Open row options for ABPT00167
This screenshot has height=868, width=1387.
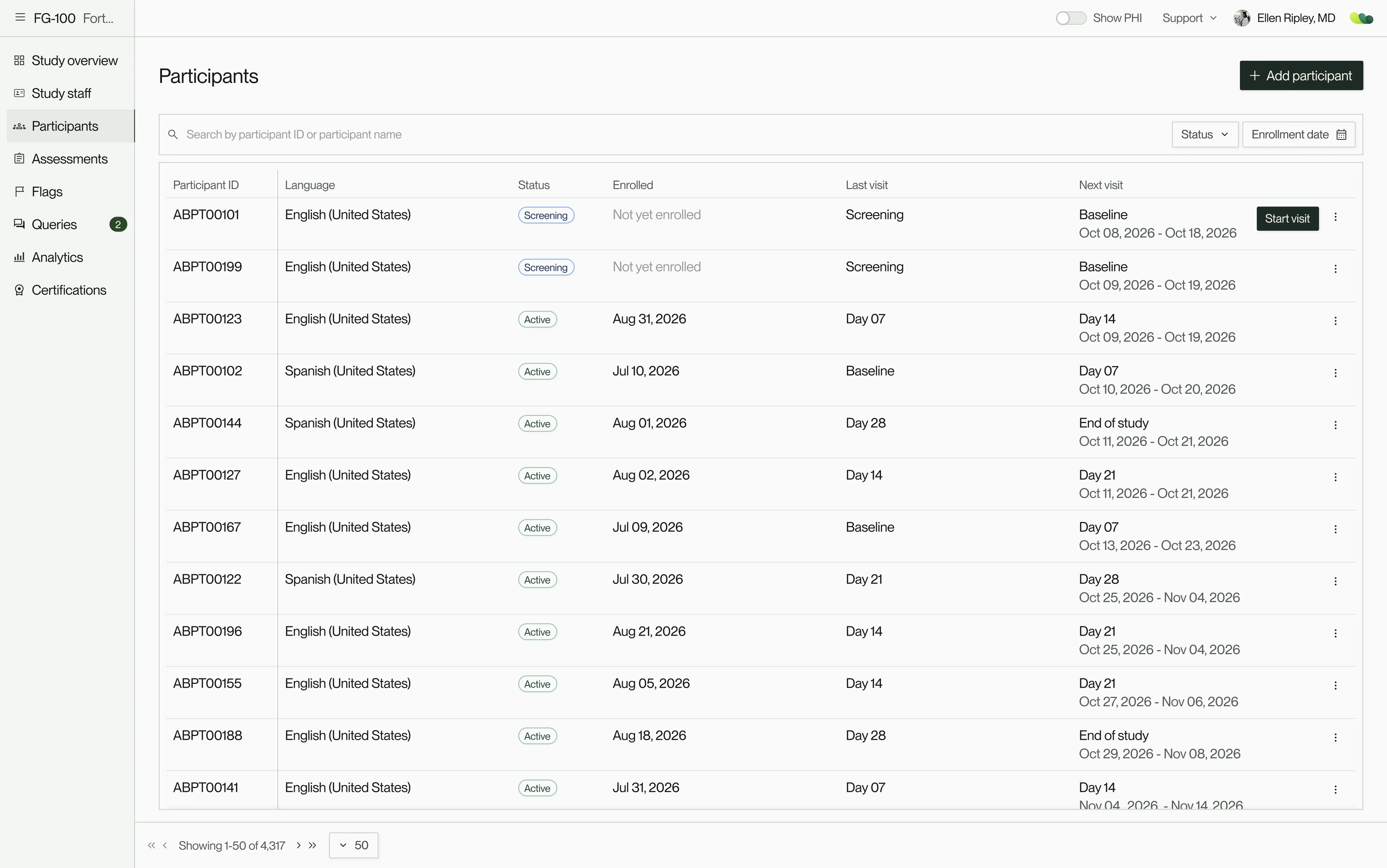tap(1335, 529)
